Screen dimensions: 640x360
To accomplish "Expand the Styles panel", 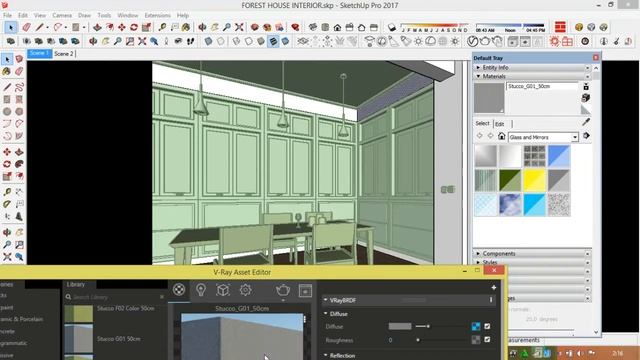I will point(532,262).
